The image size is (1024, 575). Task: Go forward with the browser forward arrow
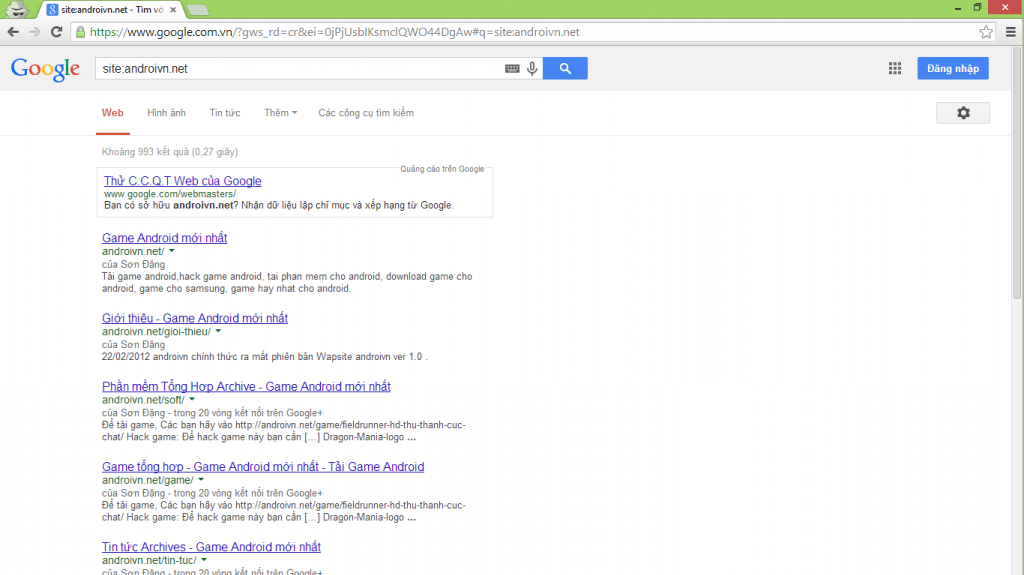(35, 32)
